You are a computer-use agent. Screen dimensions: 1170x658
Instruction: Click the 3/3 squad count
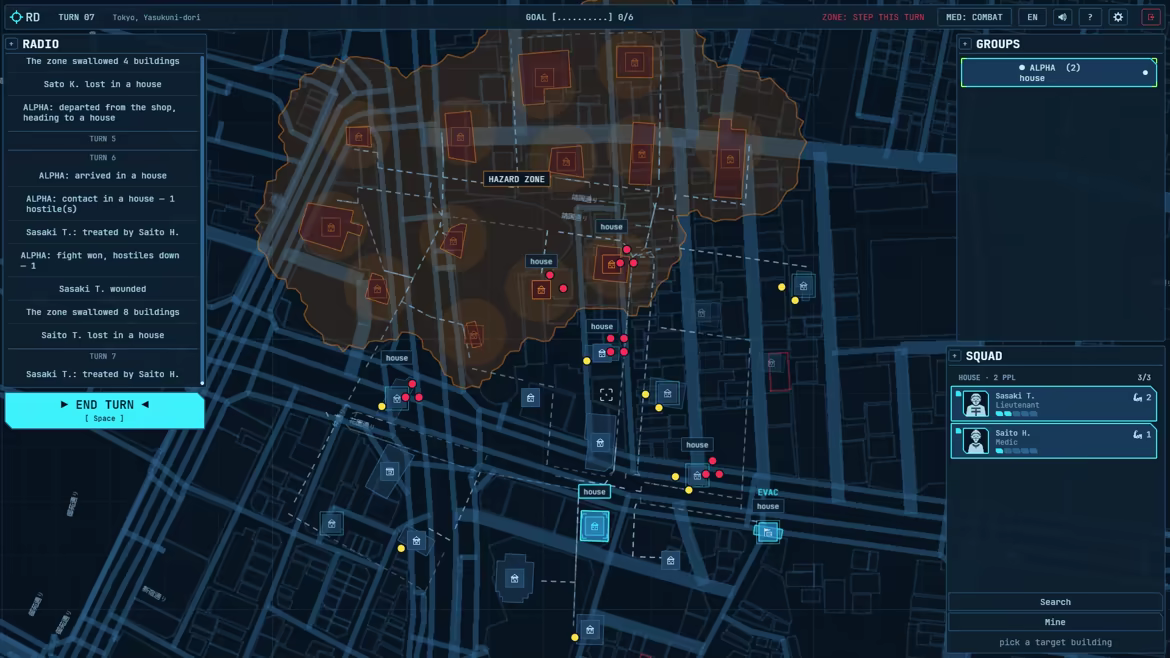click(x=1144, y=377)
